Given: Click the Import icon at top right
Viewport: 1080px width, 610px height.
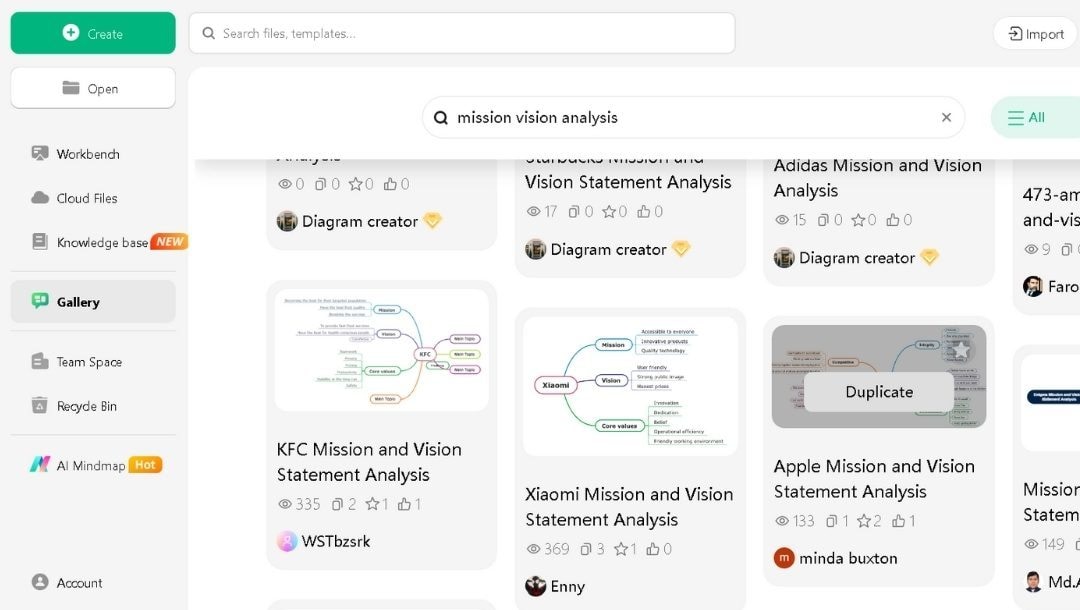Looking at the screenshot, I should [1016, 33].
